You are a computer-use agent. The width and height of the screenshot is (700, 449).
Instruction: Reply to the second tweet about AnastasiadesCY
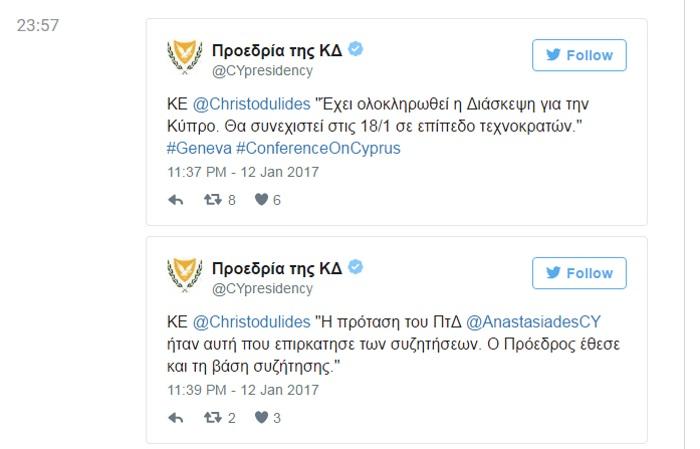point(176,418)
